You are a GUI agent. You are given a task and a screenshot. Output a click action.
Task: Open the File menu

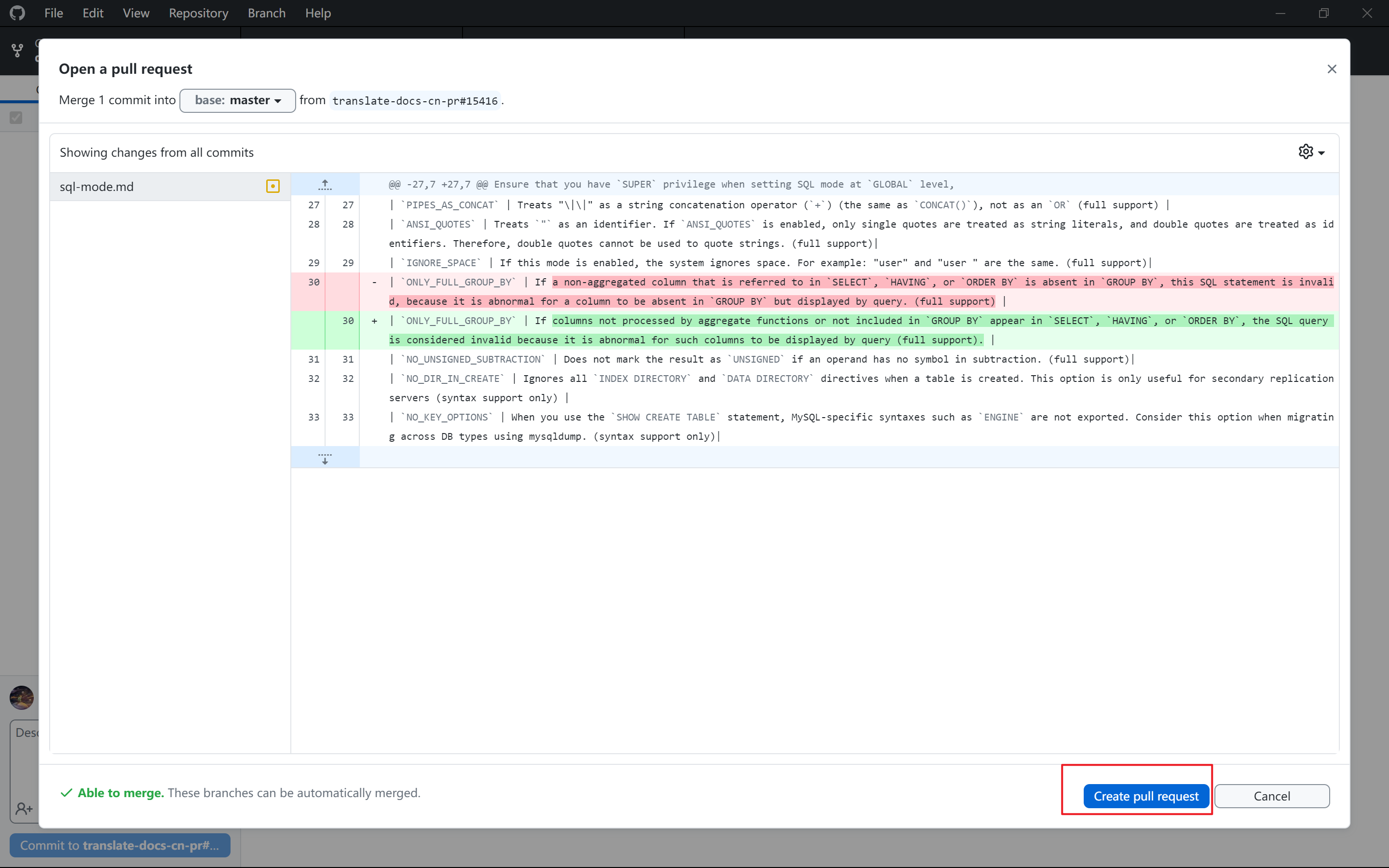click(54, 13)
